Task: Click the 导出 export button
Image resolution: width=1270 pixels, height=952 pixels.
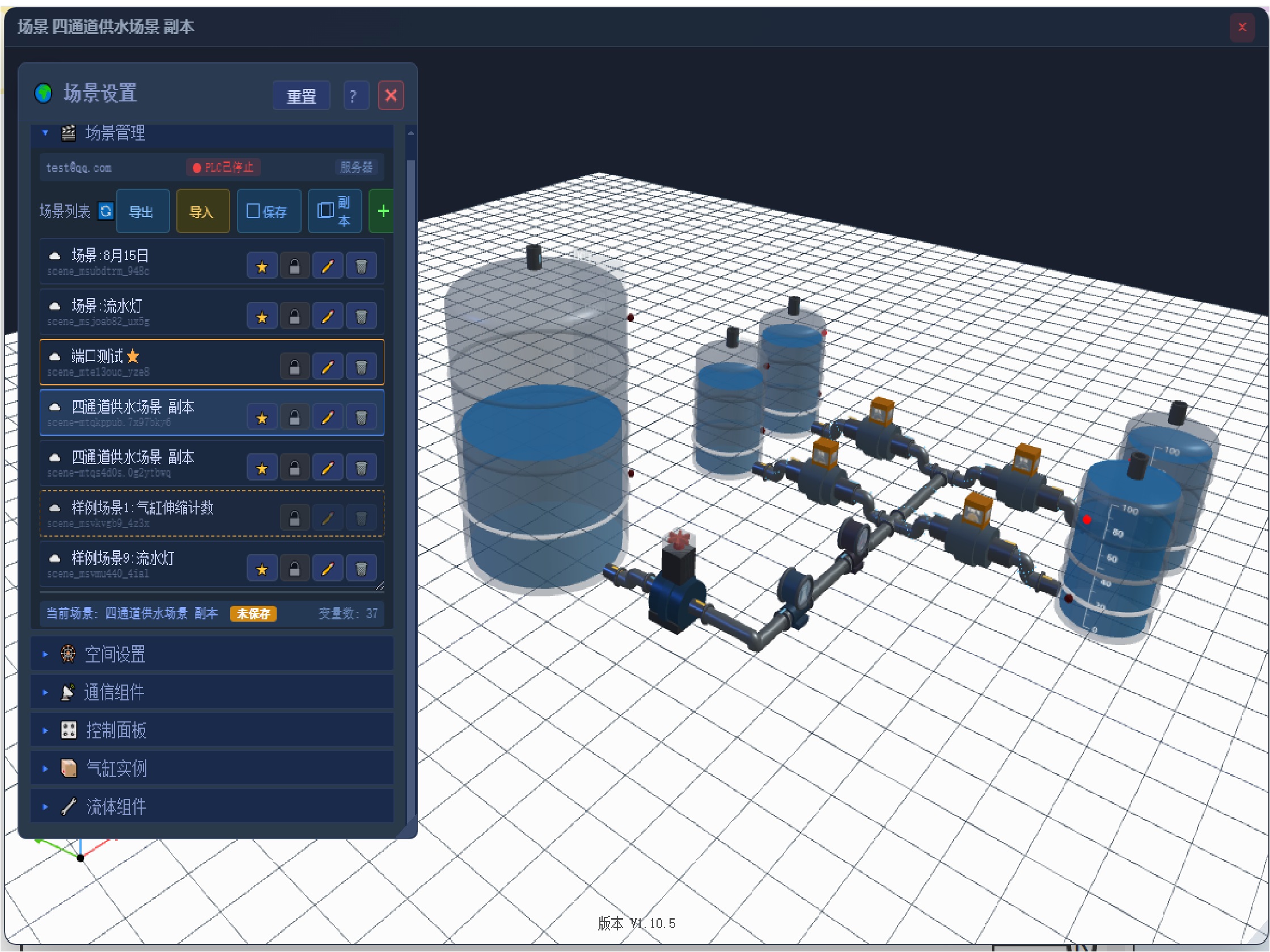Action: click(x=143, y=211)
